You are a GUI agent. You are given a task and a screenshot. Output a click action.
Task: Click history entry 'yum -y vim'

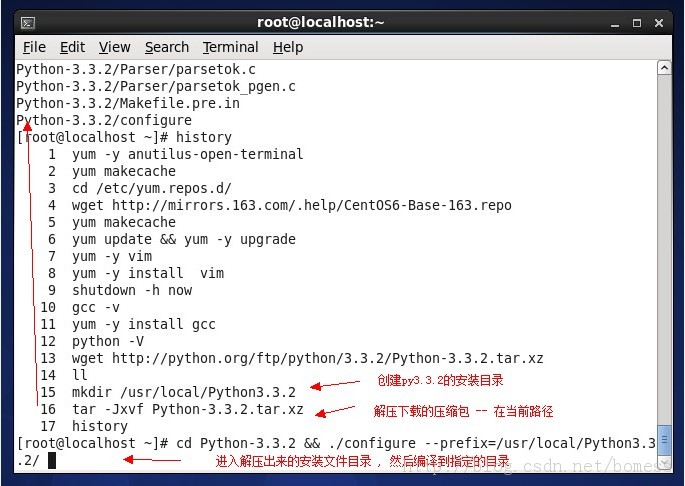[x=112, y=257]
